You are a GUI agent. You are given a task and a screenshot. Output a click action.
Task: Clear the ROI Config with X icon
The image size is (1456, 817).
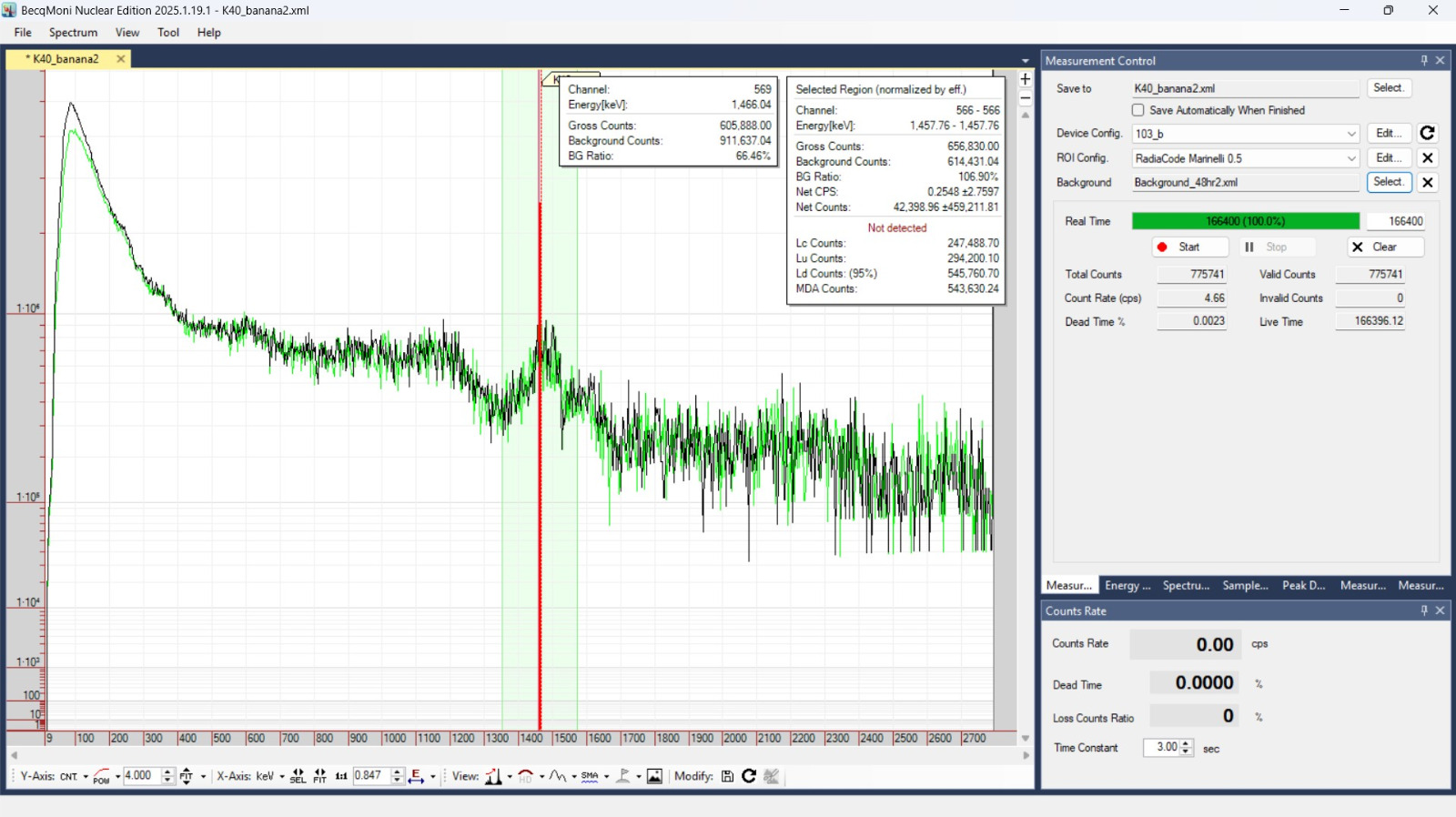coord(1427,158)
